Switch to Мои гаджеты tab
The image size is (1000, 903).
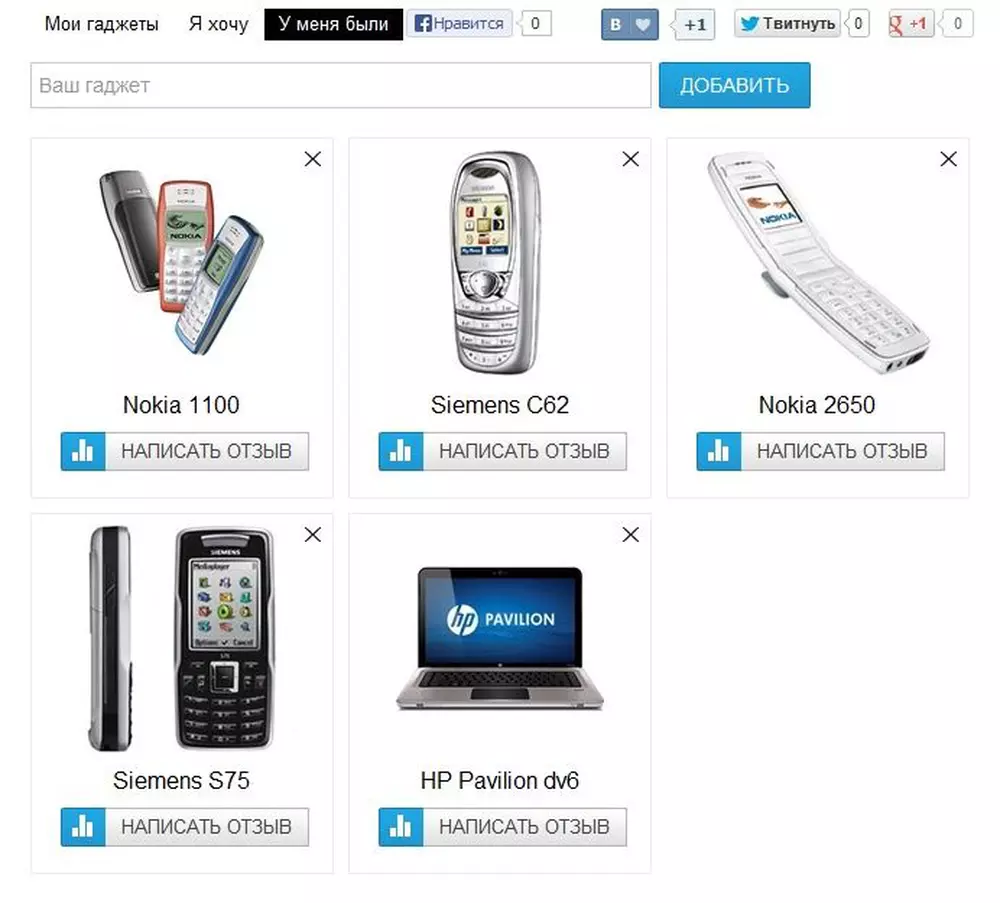pos(101,24)
